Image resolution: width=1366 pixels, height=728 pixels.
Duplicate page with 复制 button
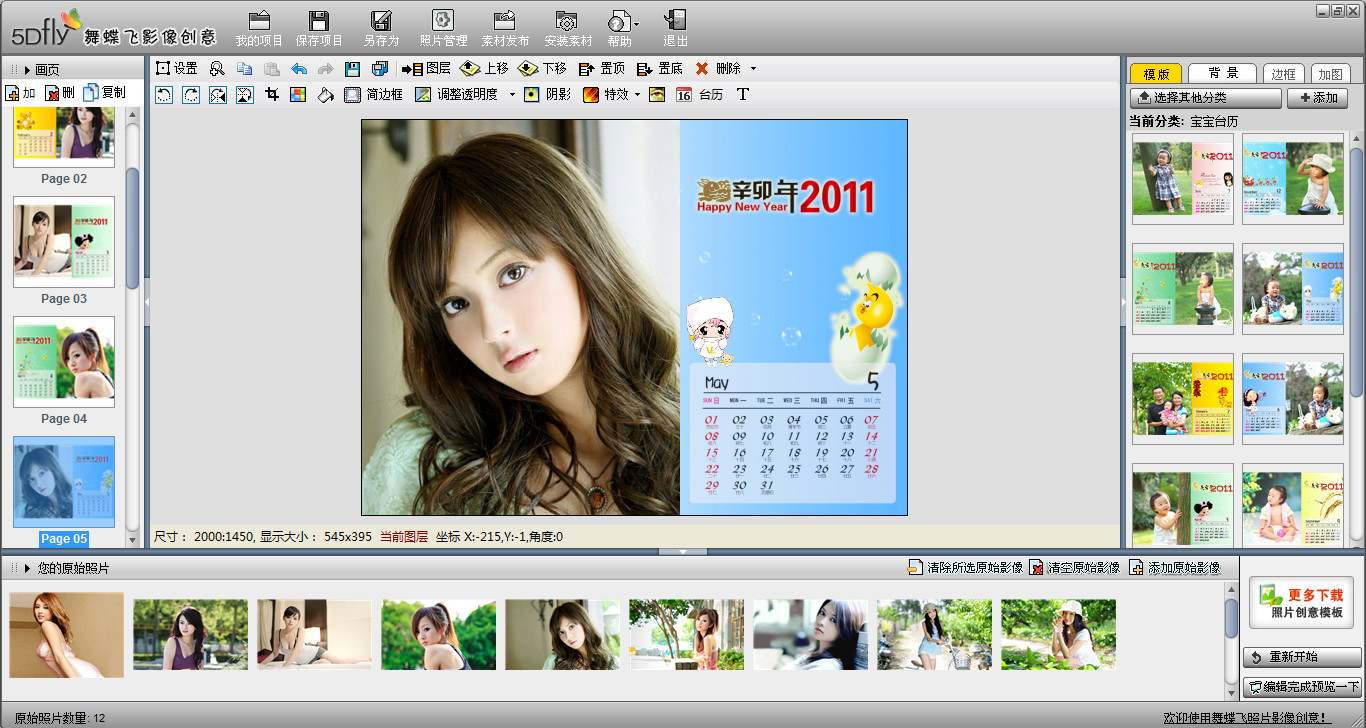[x=105, y=93]
